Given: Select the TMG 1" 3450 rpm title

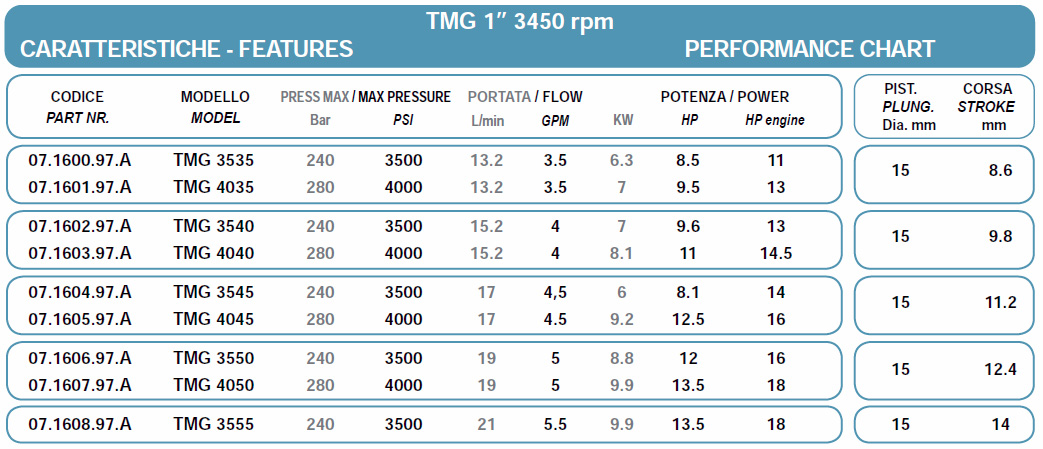Looking at the screenshot, I should [520, 22].
